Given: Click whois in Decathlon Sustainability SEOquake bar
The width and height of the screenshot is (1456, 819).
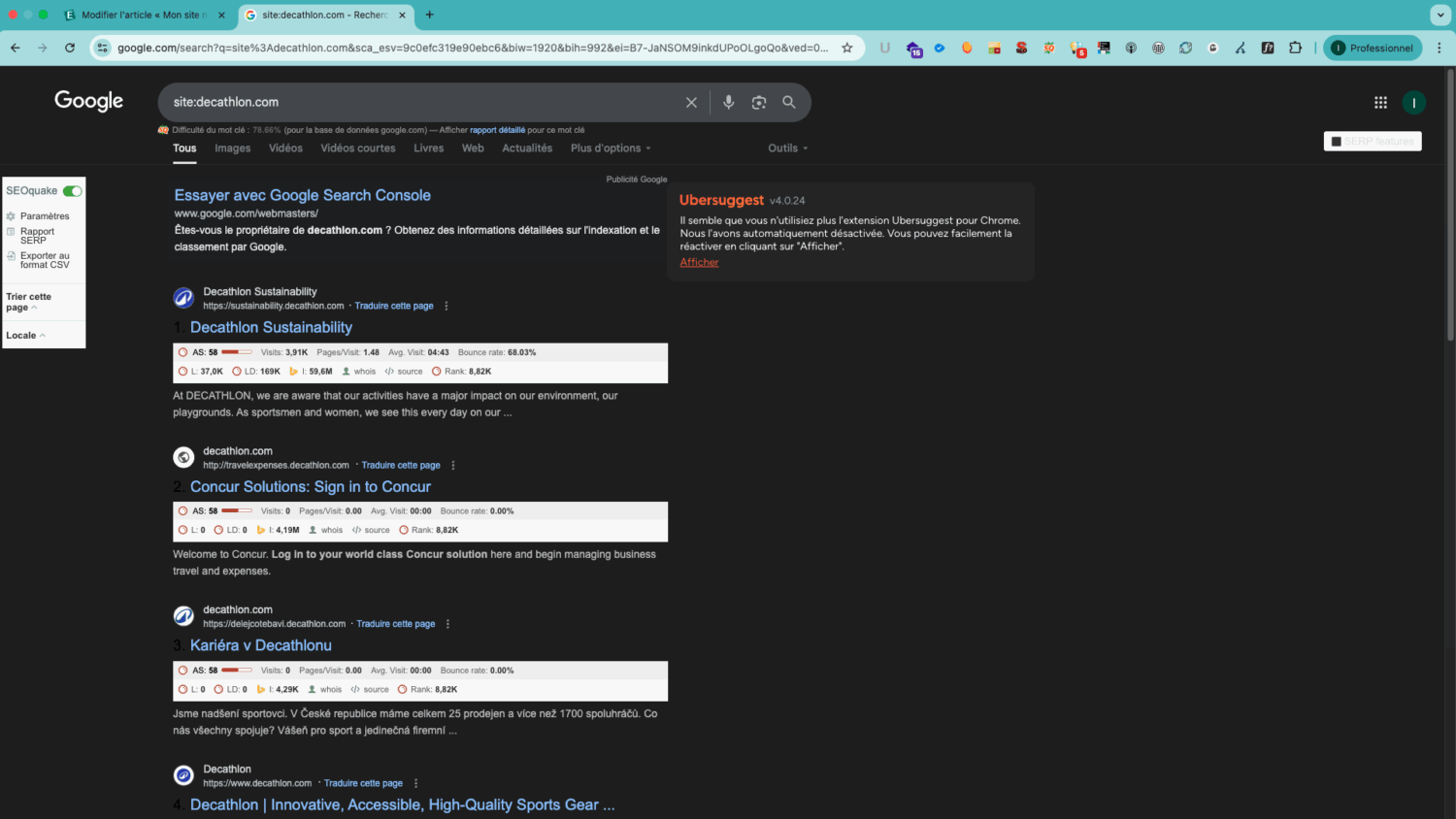Looking at the screenshot, I should click(358, 372).
